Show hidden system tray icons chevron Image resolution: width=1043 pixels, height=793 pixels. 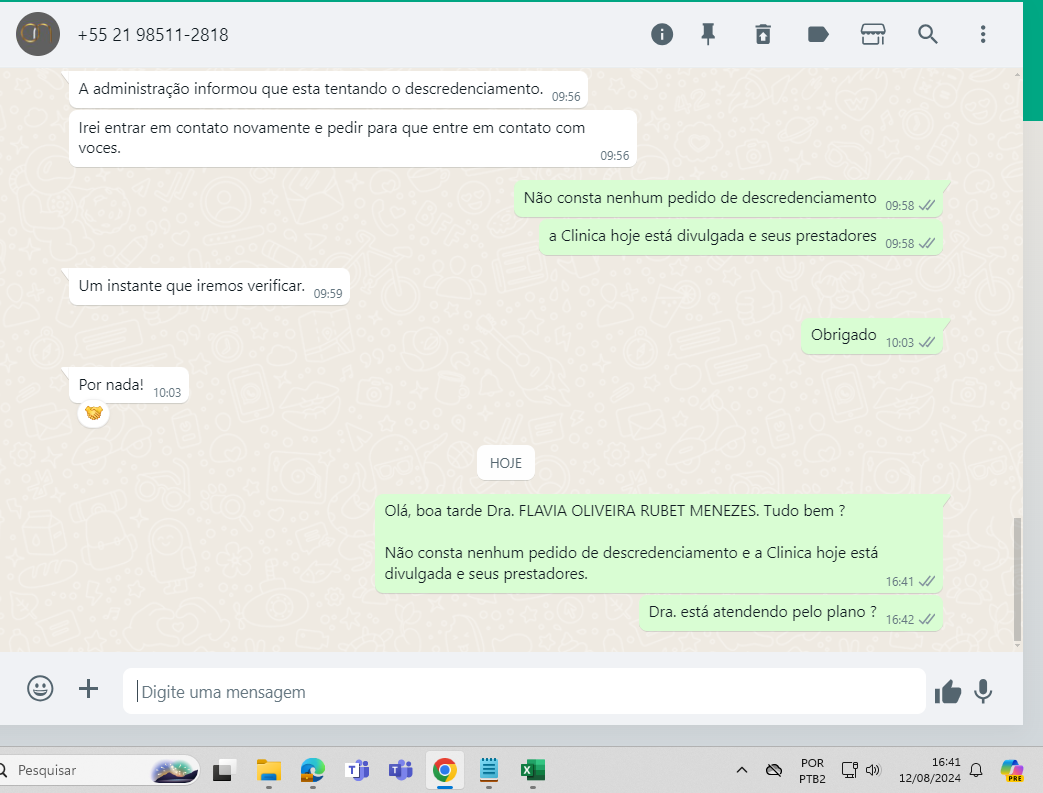742,770
